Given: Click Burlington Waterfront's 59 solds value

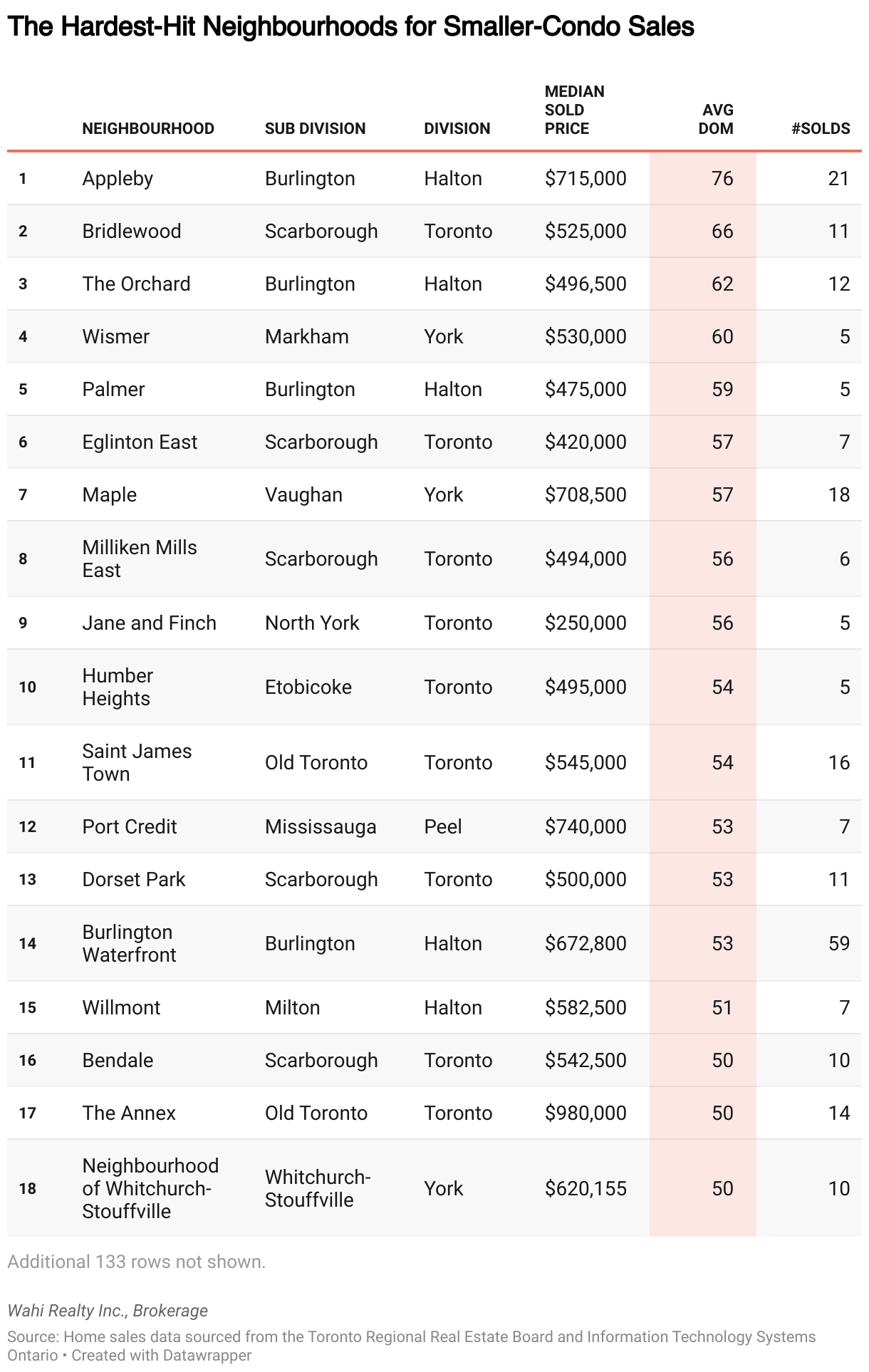Looking at the screenshot, I should click(x=839, y=944).
